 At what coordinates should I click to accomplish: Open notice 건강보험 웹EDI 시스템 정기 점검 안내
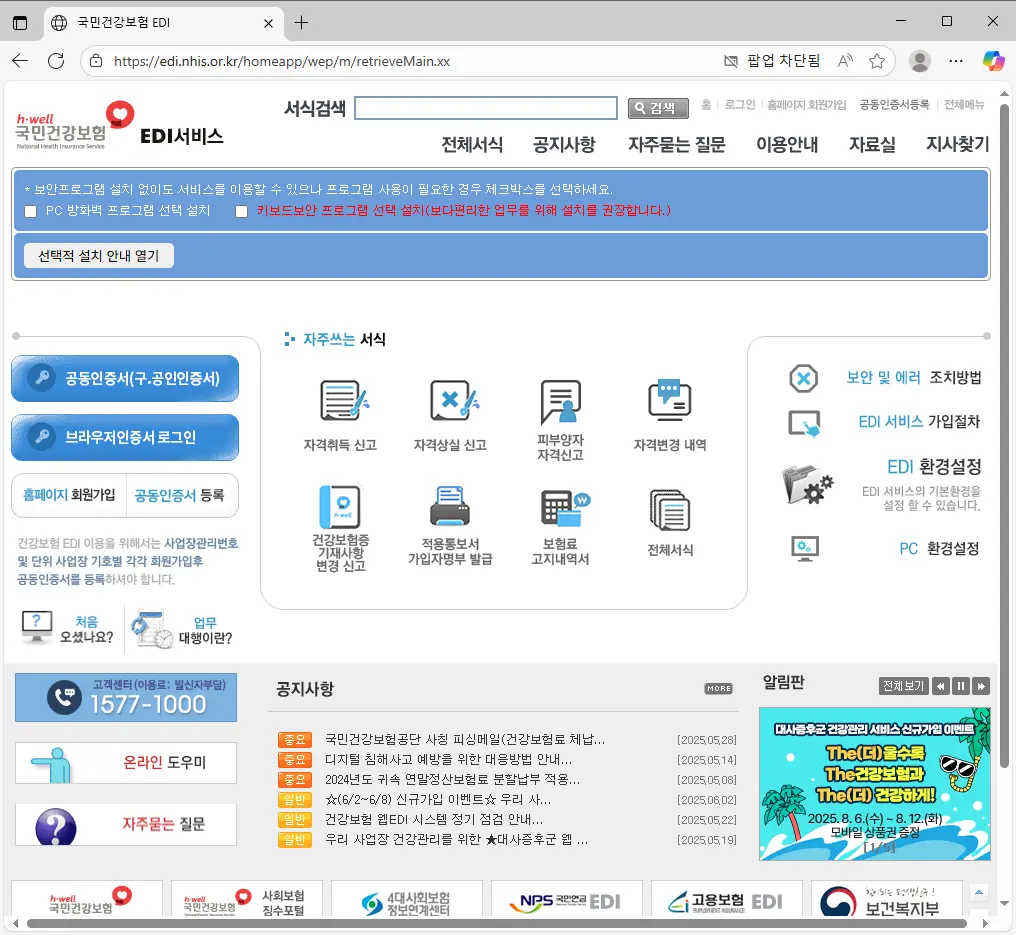pyautogui.click(x=434, y=820)
